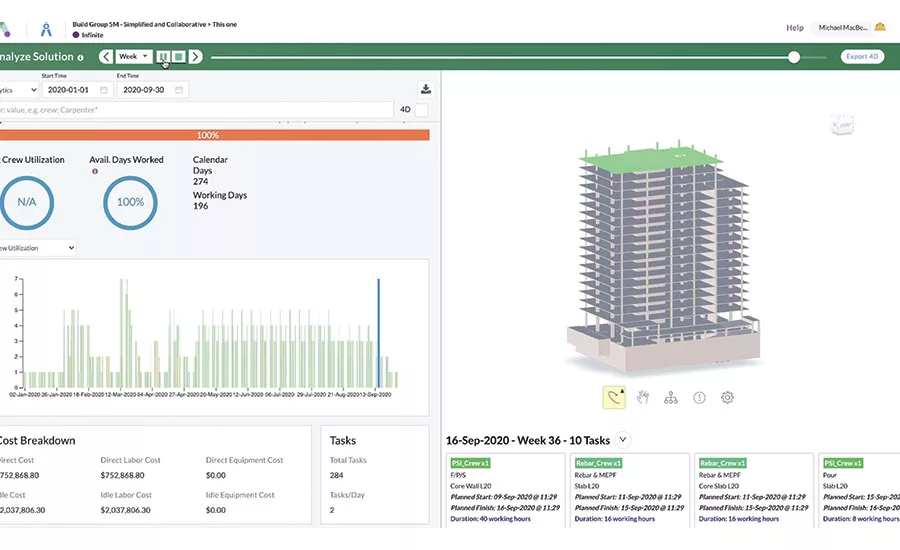Click the timeline slider handle
Viewport: 900px width, 550px height.
[794, 57]
